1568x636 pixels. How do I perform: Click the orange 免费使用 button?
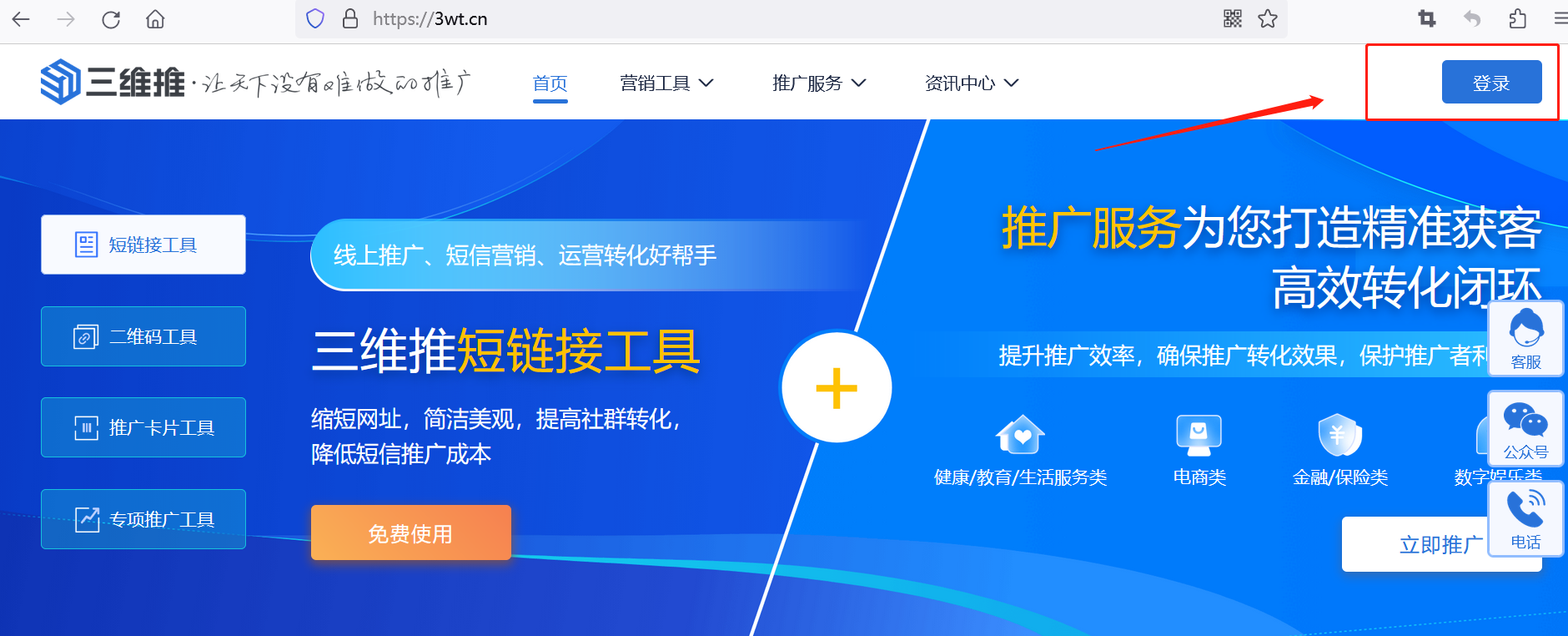410,533
